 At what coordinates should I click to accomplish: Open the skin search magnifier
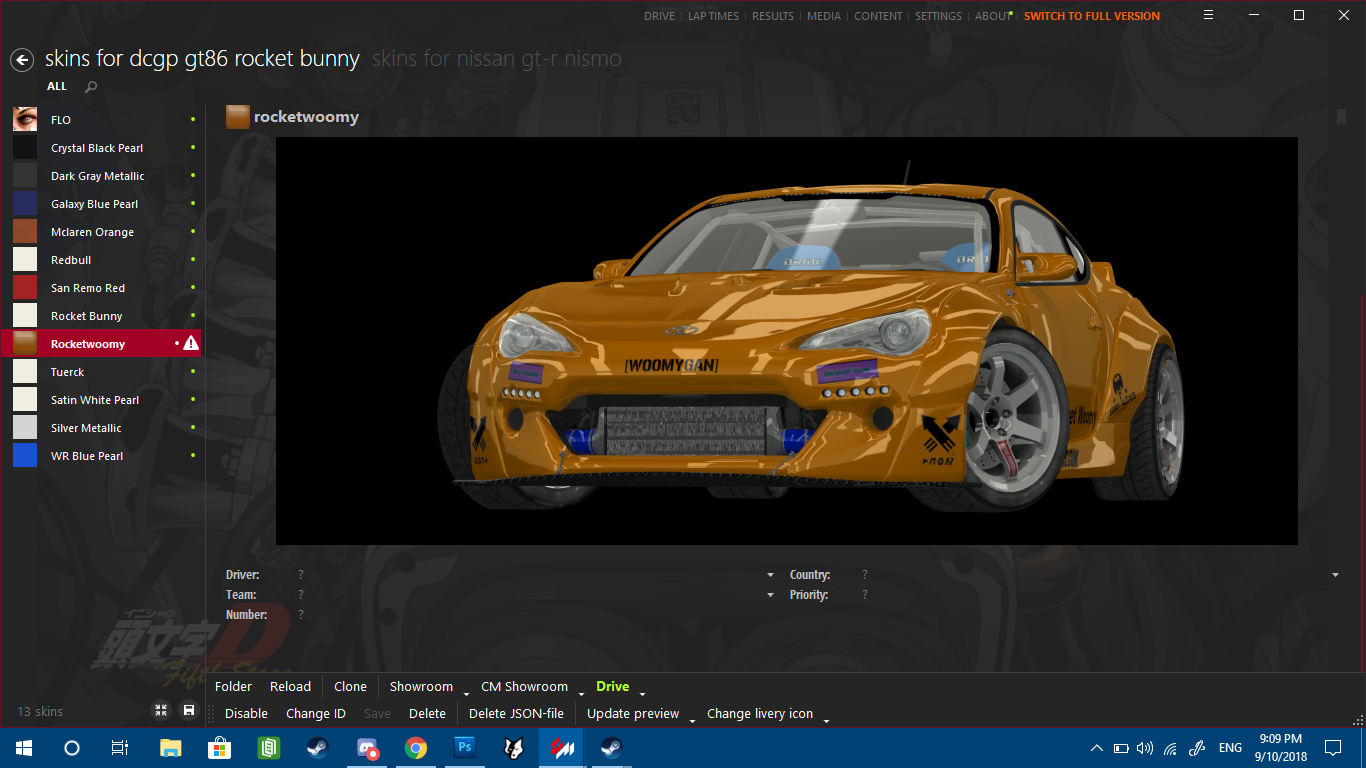(91, 87)
